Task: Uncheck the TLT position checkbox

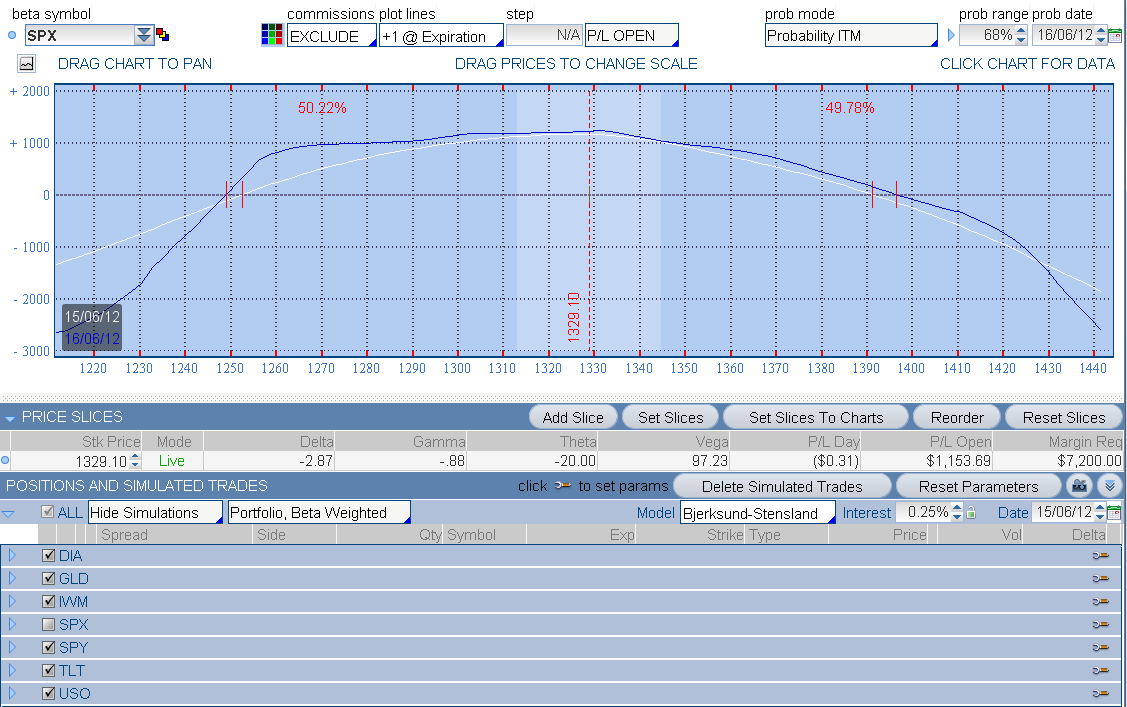Action: tap(49, 670)
